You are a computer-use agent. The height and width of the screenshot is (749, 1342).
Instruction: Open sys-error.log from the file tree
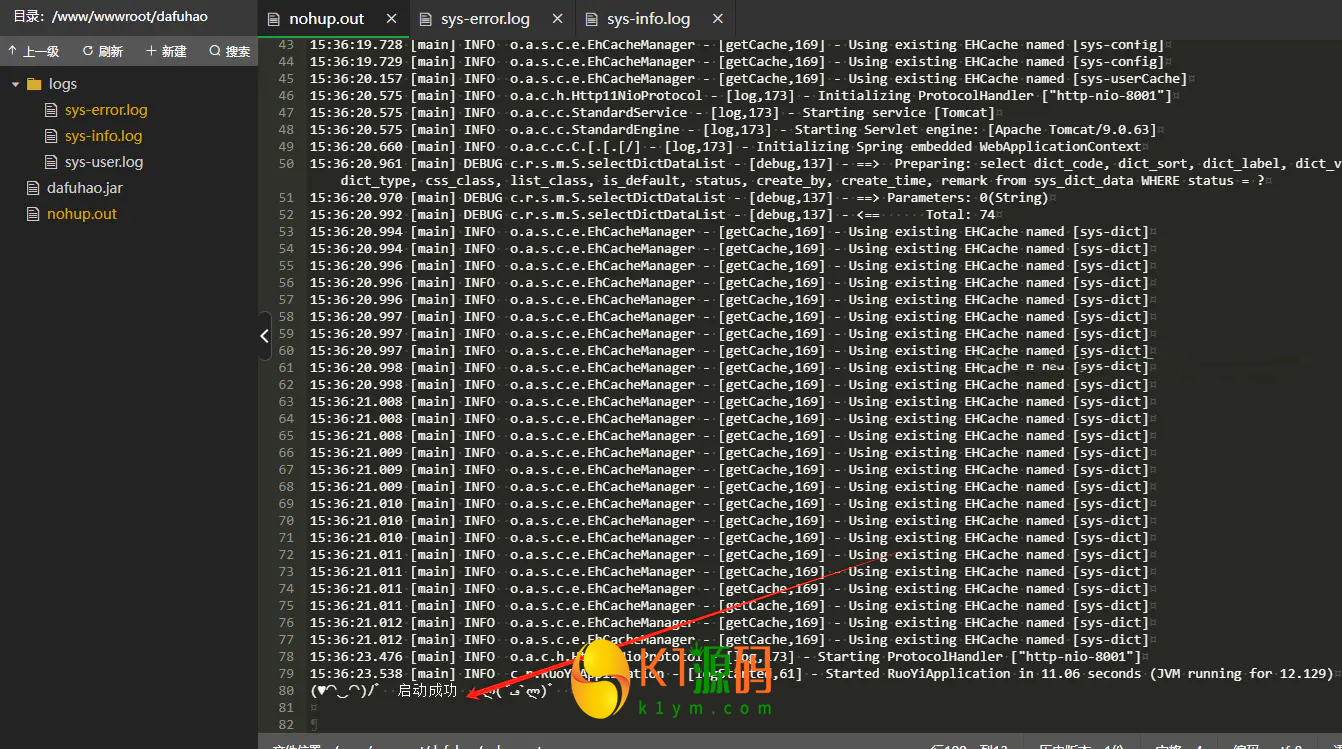tap(106, 110)
